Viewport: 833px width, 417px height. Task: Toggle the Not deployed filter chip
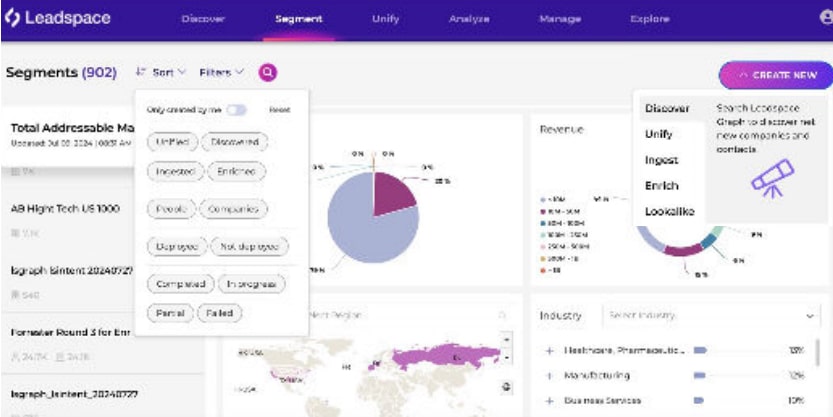[250, 246]
